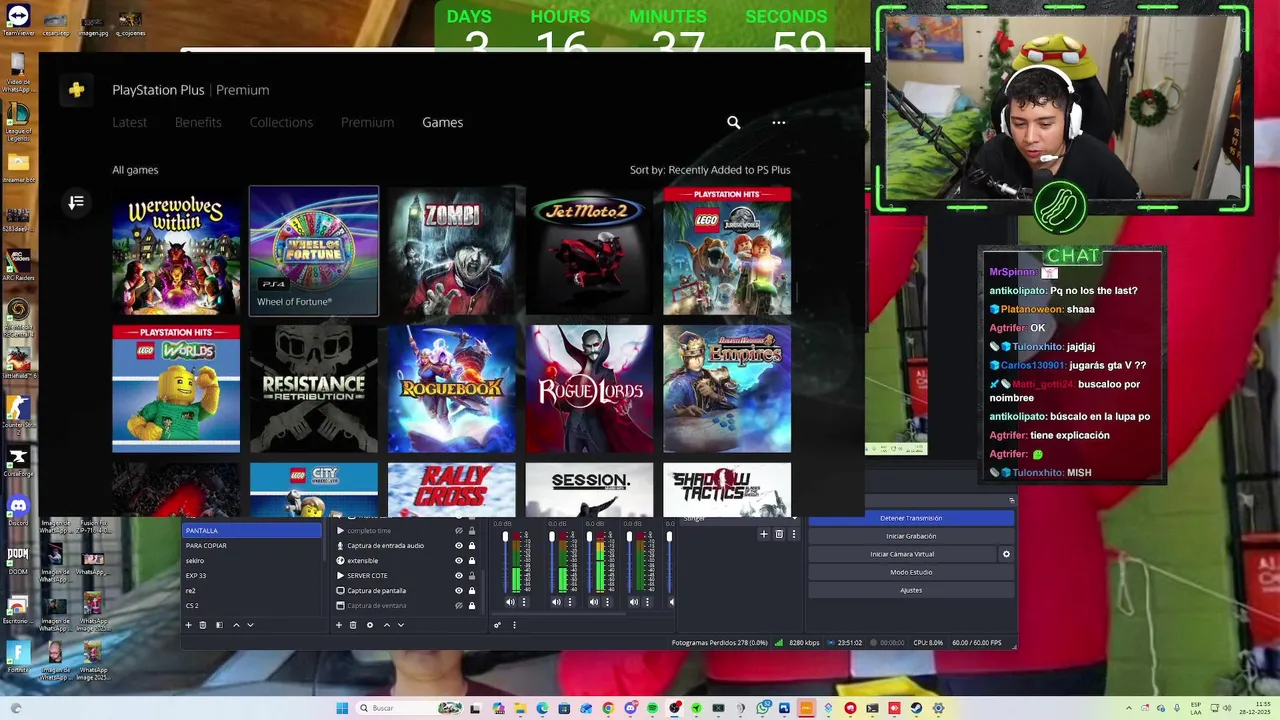Open options menu of fourth audio channel
The width and height of the screenshot is (1280, 720).
click(x=647, y=602)
